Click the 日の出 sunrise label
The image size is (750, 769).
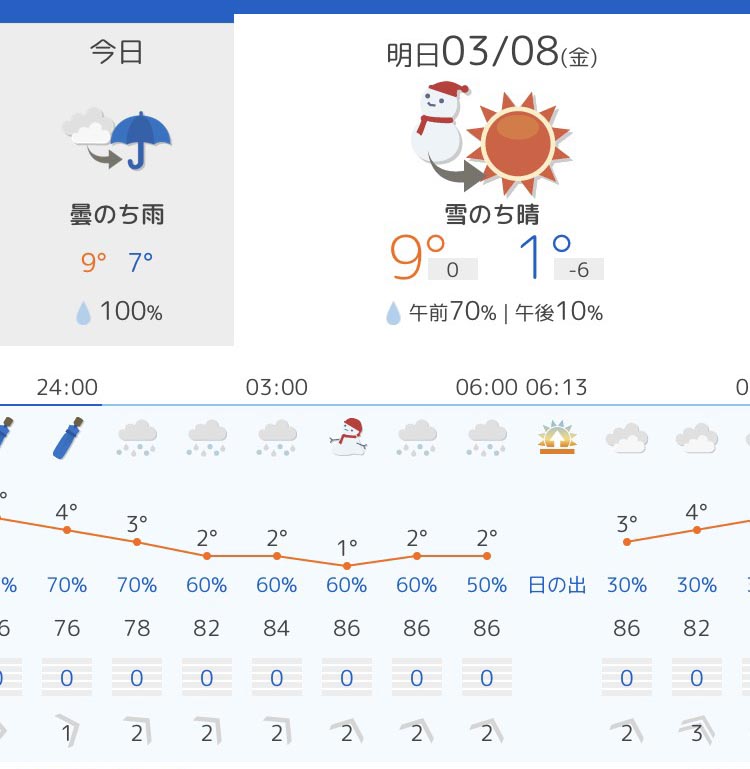coord(557,585)
